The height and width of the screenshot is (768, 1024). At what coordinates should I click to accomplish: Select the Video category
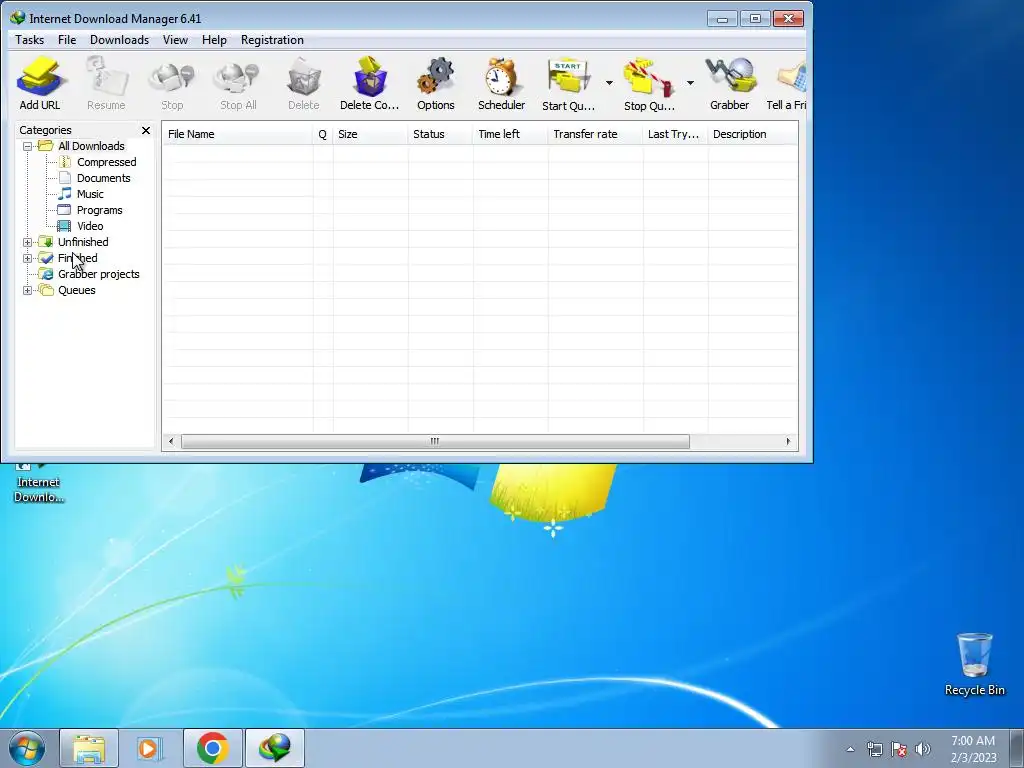click(89, 226)
